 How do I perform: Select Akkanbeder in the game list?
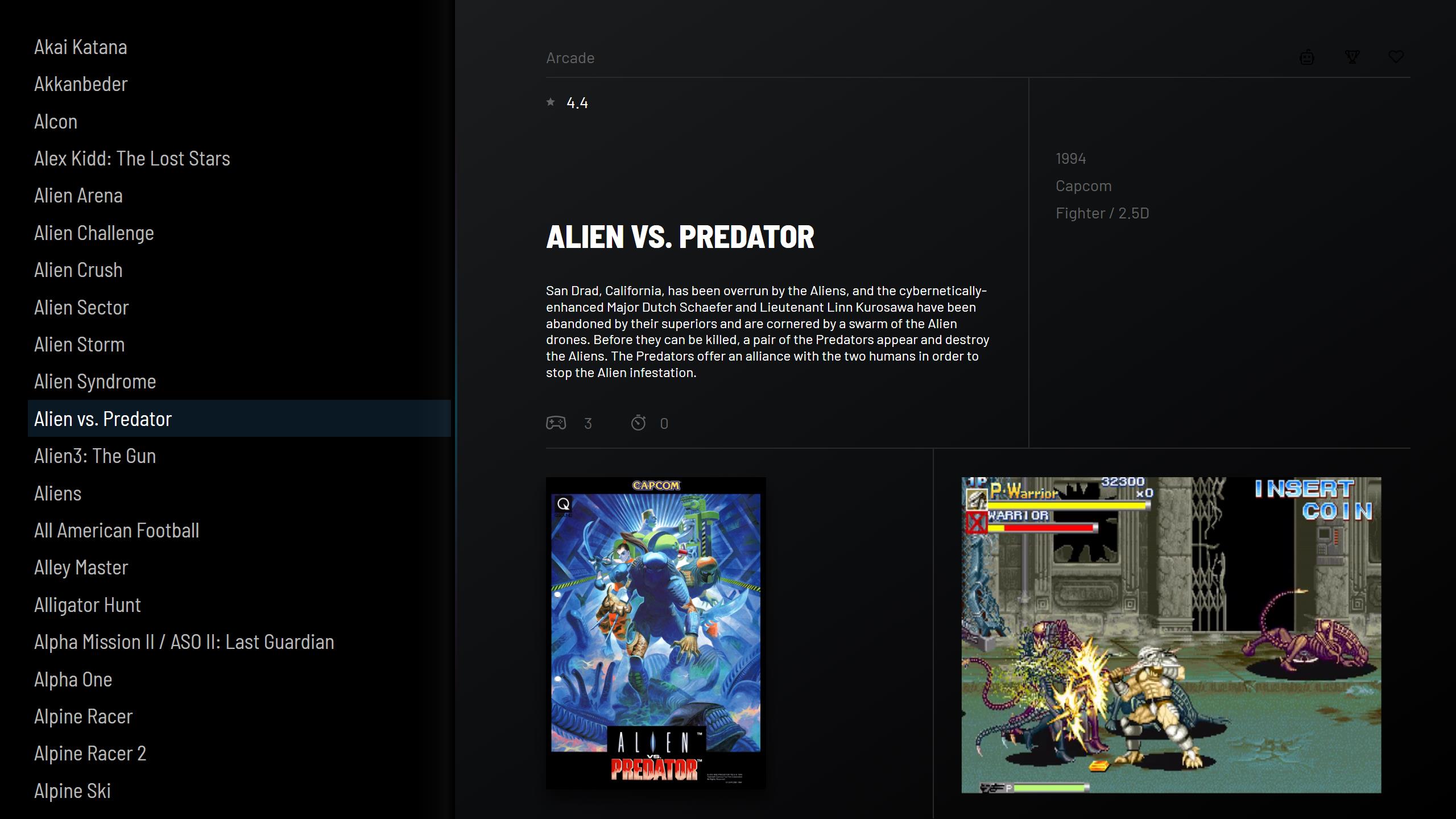coord(239,84)
